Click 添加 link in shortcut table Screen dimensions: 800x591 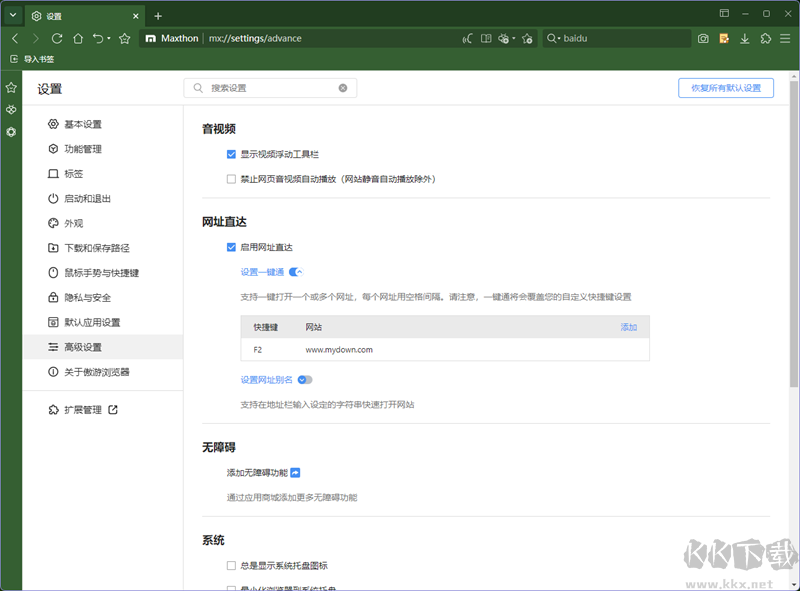(x=629, y=327)
